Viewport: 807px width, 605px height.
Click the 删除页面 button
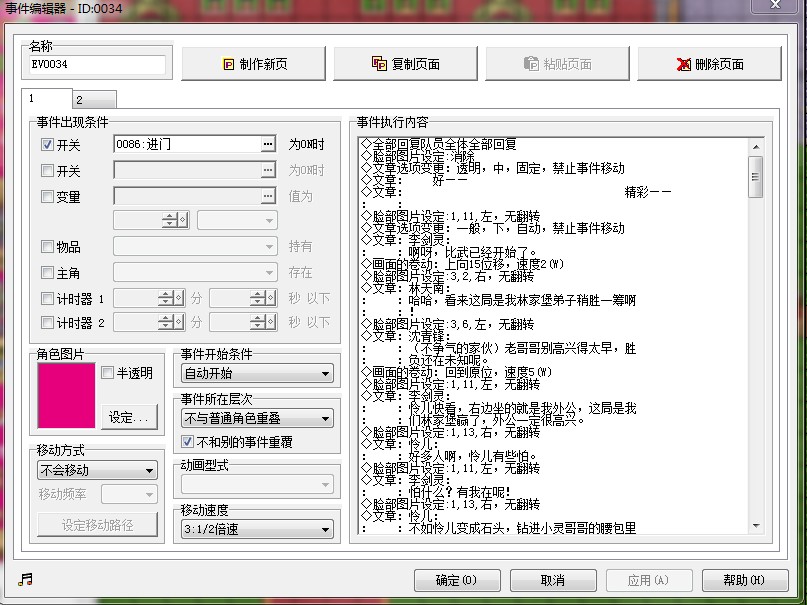tap(709, 64)
